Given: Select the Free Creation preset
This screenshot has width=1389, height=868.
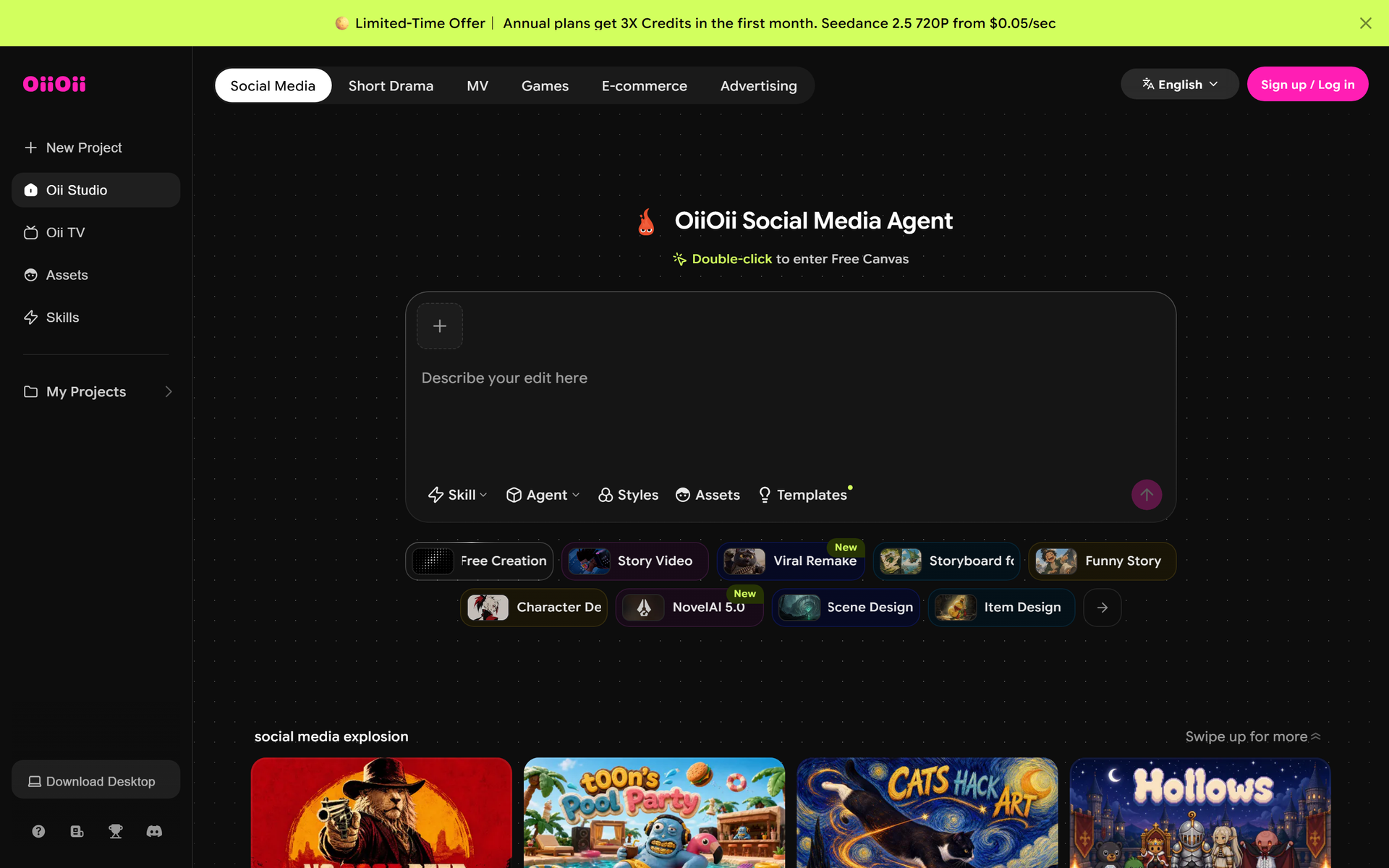Looking at the screenshot, I should pyautogui.click(x=479, y=561).
